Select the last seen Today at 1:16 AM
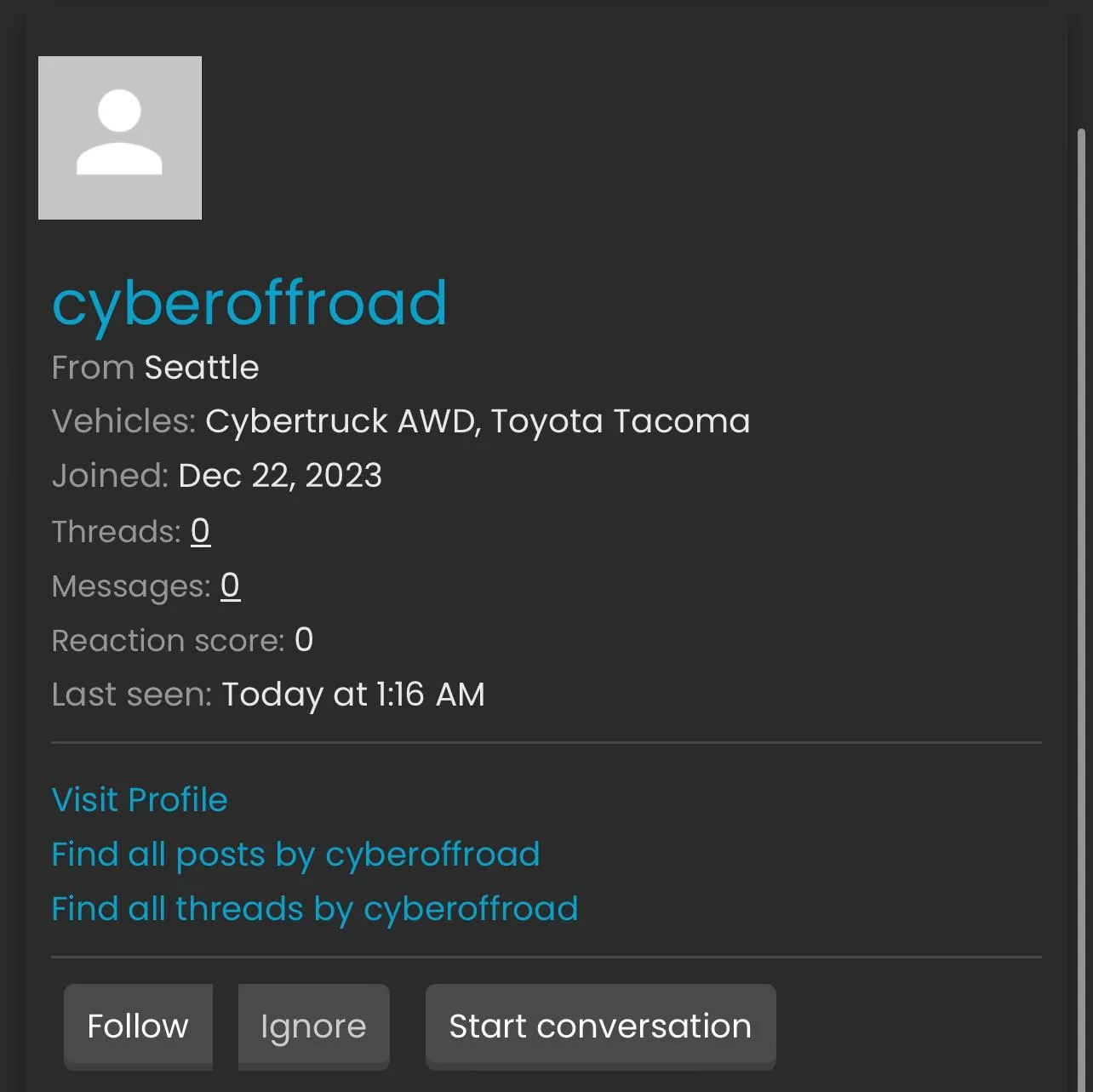Image resolution: width=1093 pixels, height=1092 pixels. pos(353,695)
